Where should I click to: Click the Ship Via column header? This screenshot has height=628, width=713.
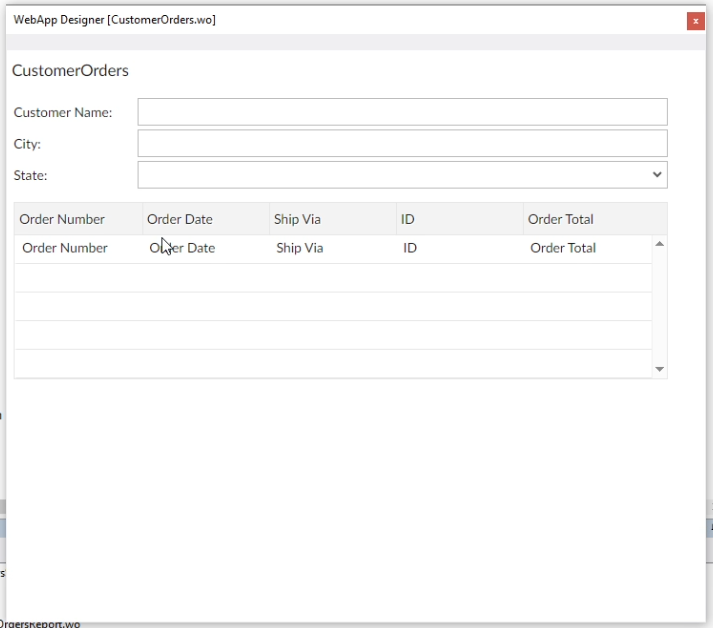pyautogui.click(x=297, y=219)
